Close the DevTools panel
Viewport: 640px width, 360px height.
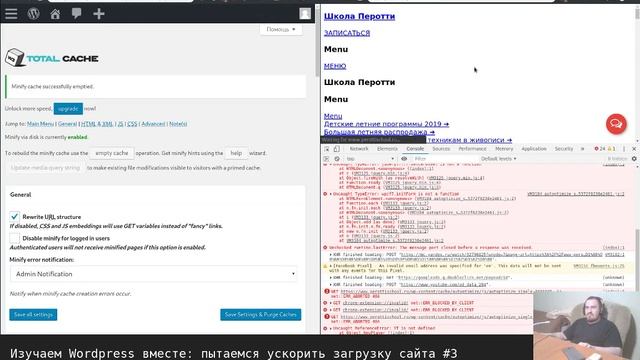tap(634, 149)
